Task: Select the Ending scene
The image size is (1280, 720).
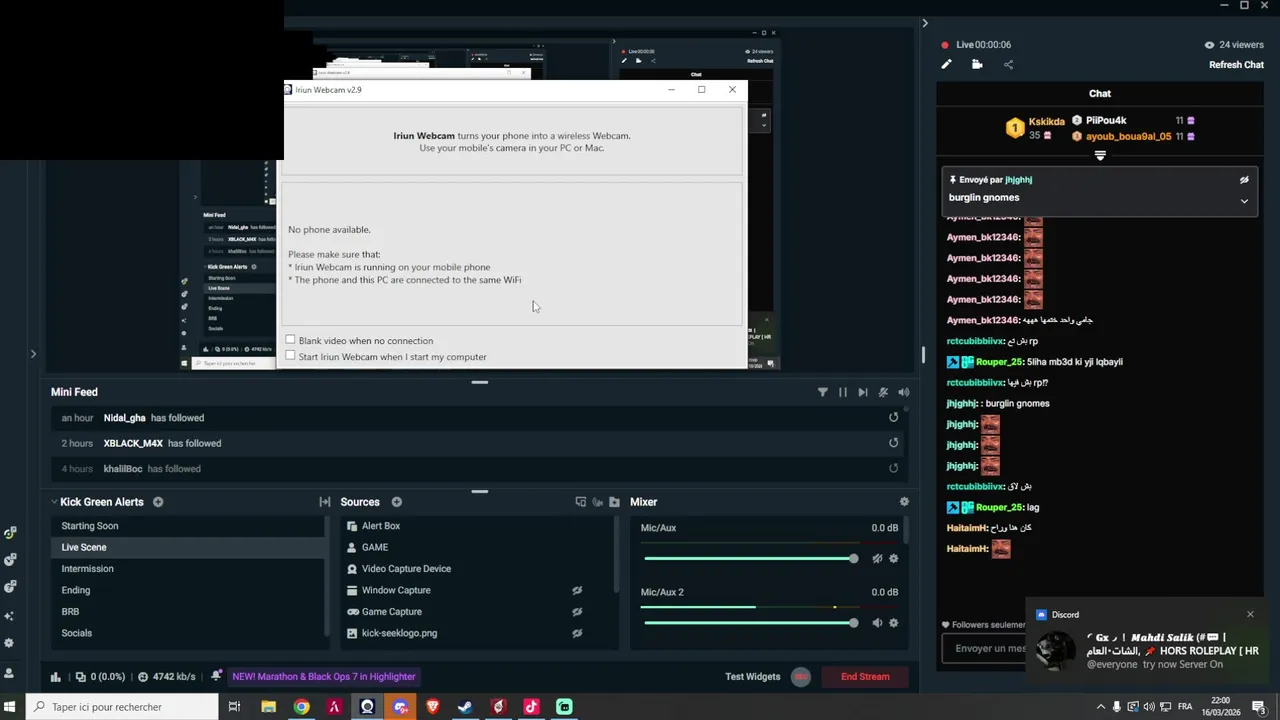Action: pos(187,590)
